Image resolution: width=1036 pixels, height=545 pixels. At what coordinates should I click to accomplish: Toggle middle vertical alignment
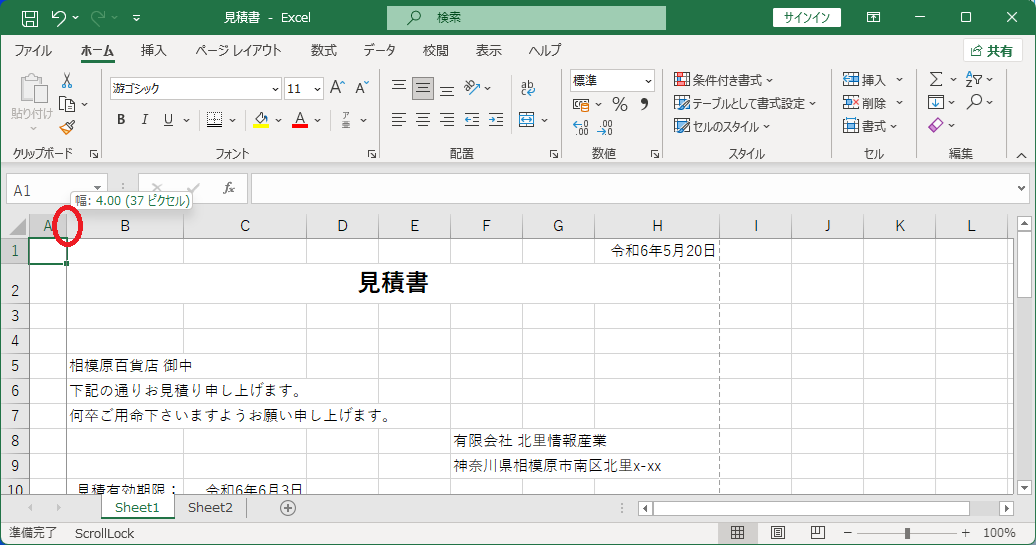423,87
